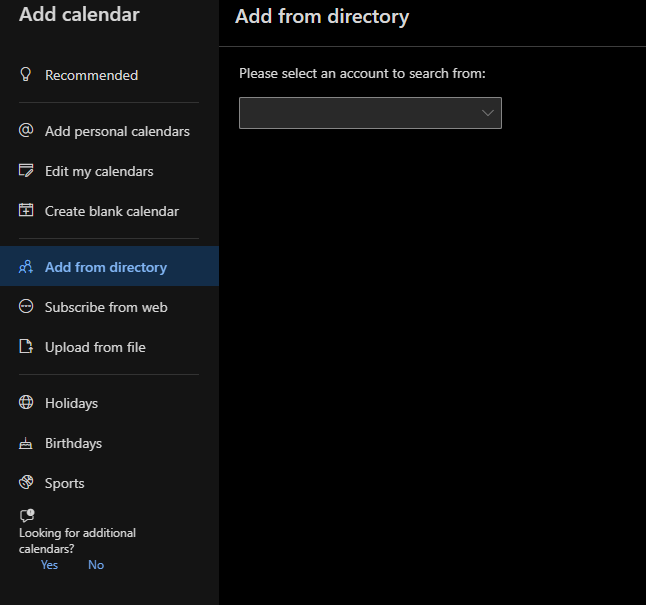Click the Subscribe from web icon

tap(26, 307)
